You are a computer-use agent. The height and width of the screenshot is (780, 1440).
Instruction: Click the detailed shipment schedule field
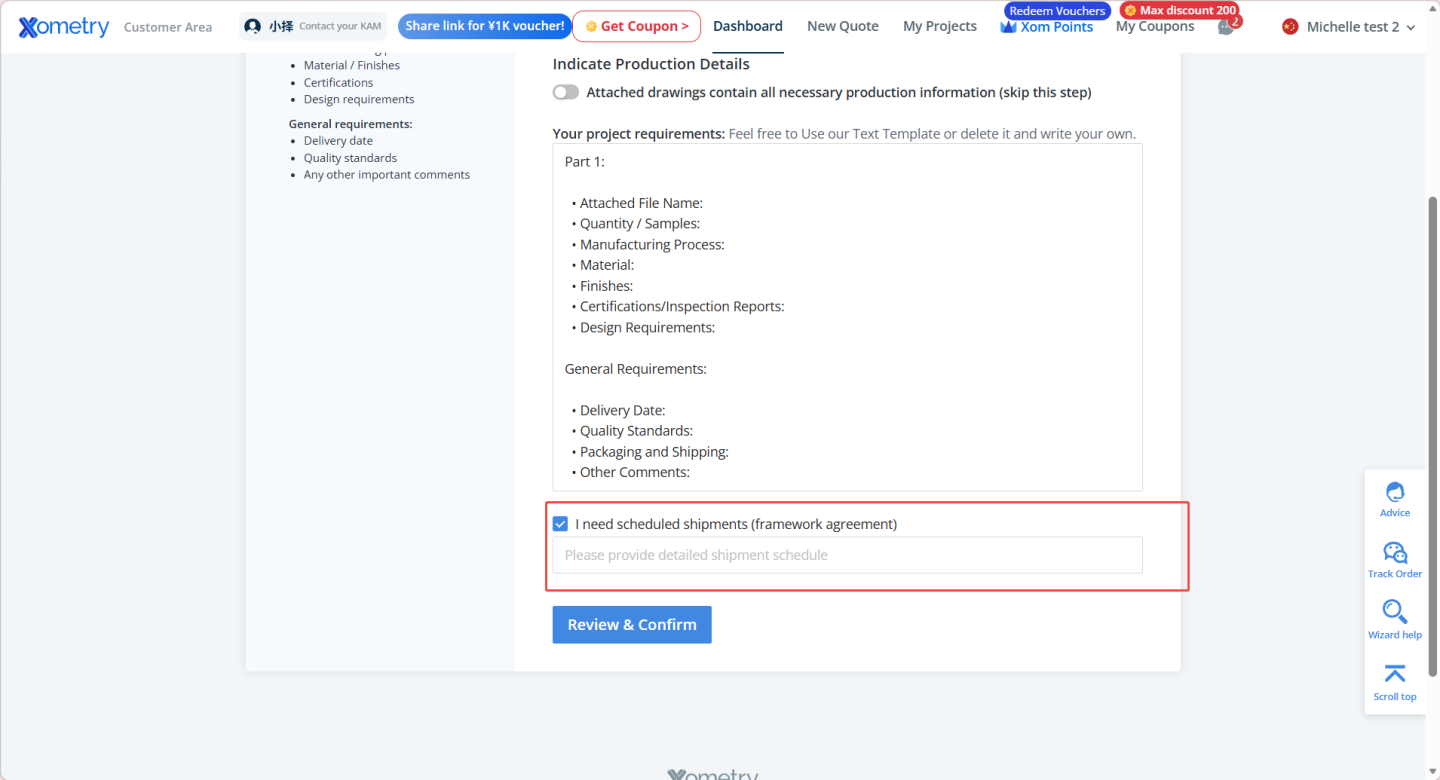(x=847, y=555)
